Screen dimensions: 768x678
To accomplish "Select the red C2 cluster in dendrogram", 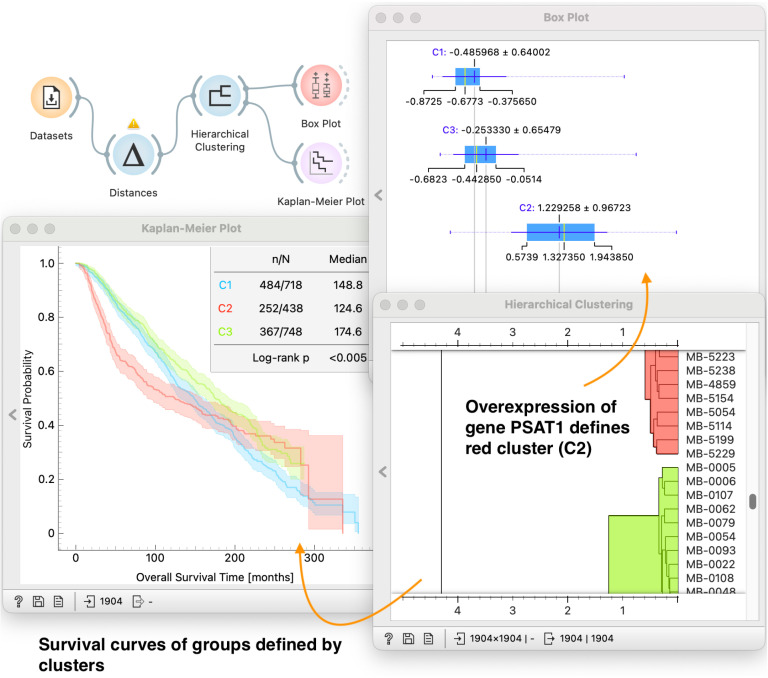I will coord(662,402).
